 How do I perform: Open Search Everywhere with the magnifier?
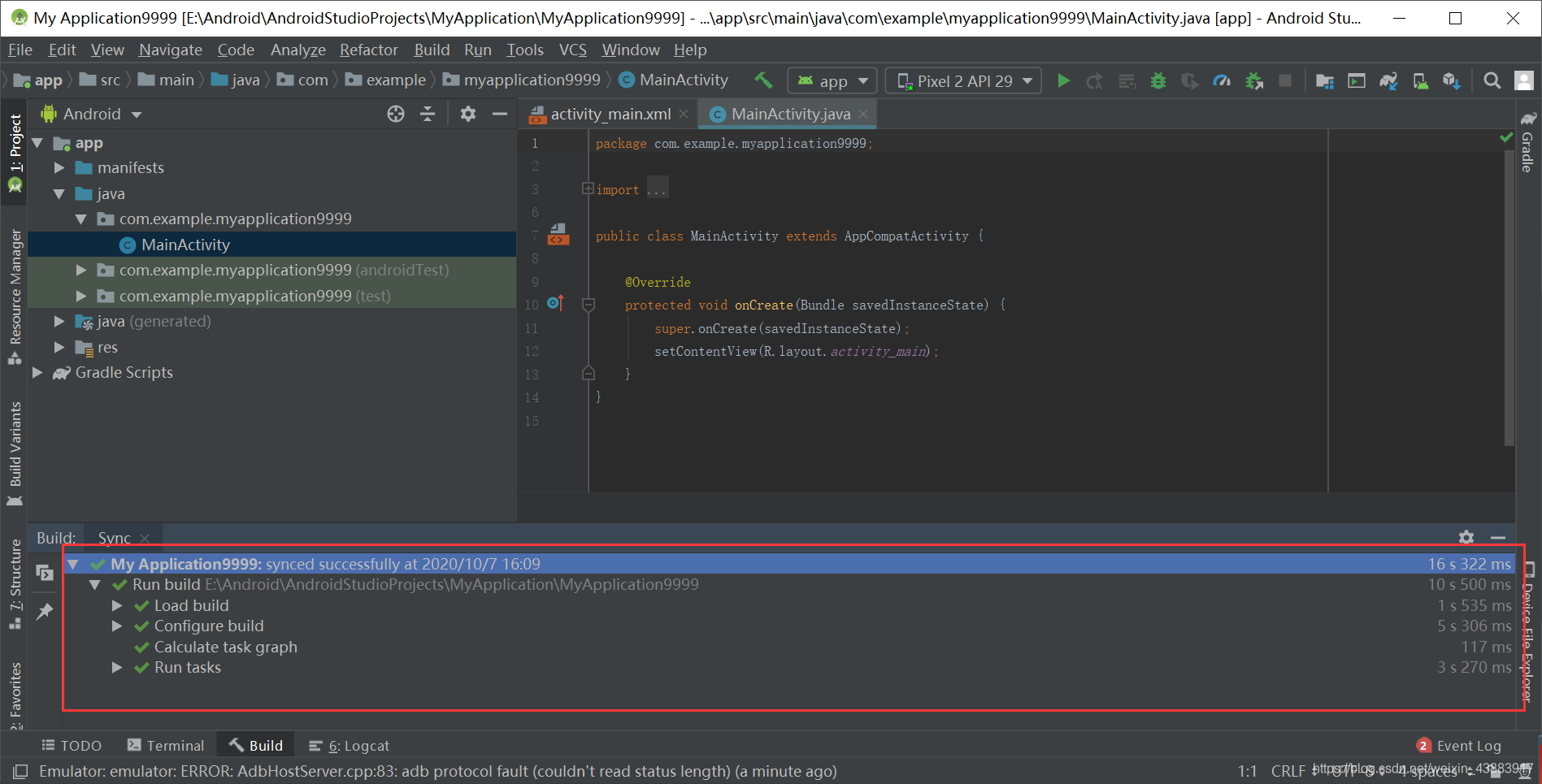[1492, 80]
